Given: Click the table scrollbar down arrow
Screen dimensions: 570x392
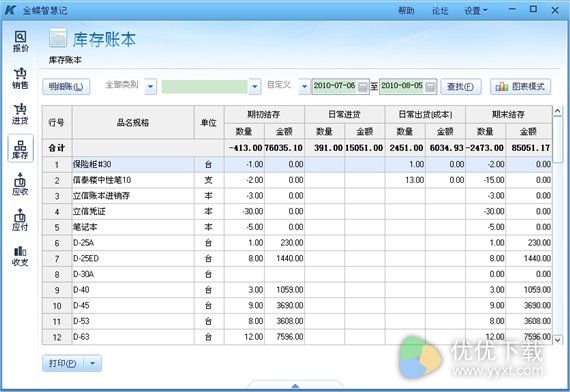Looking at the screenshot, I should pyautogui.click(x=558, y=340).
